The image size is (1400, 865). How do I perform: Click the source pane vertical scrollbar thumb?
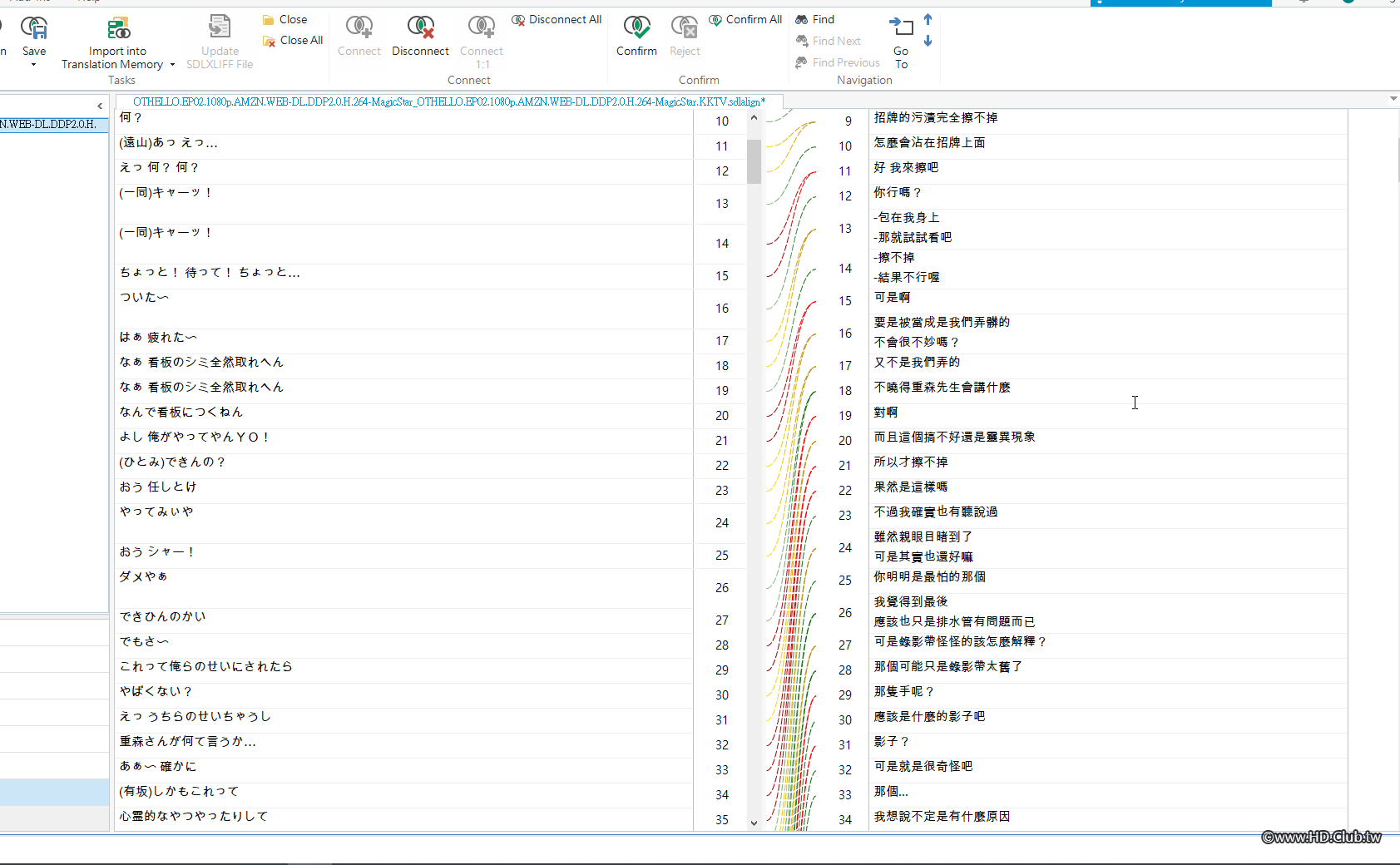click(754, 161)
